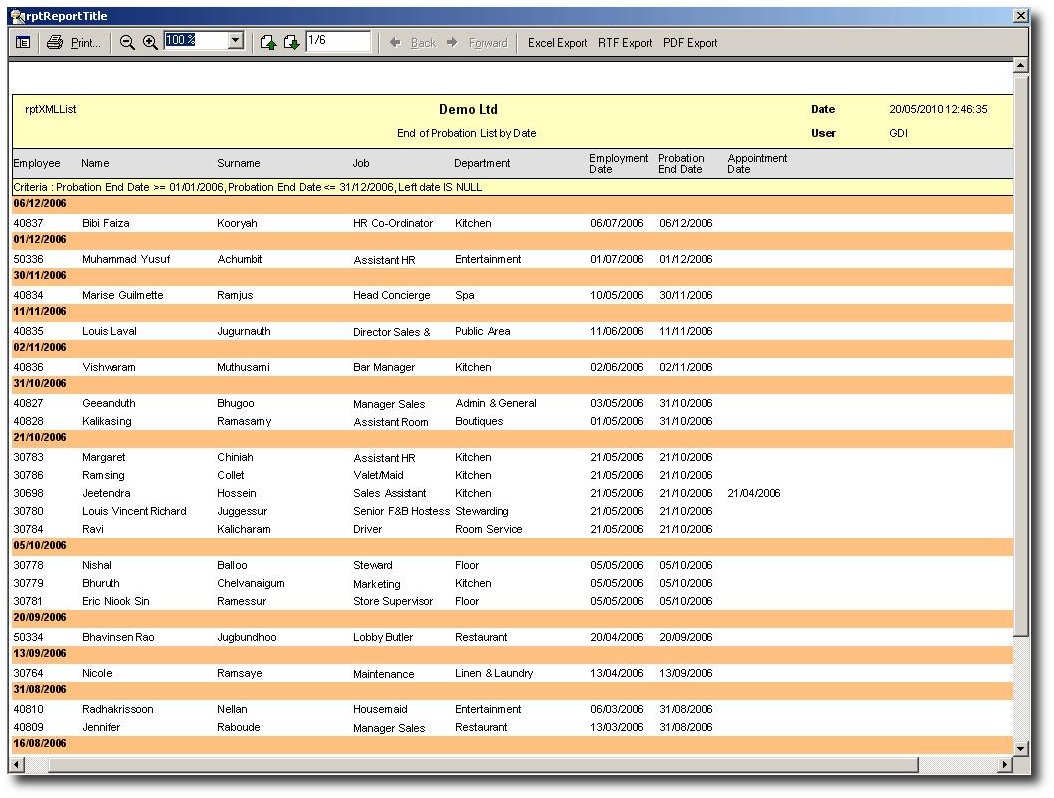Viewport: 1054px width, 798px height.
Task: Export the report with Excel Export
Action: click(557, 43)
